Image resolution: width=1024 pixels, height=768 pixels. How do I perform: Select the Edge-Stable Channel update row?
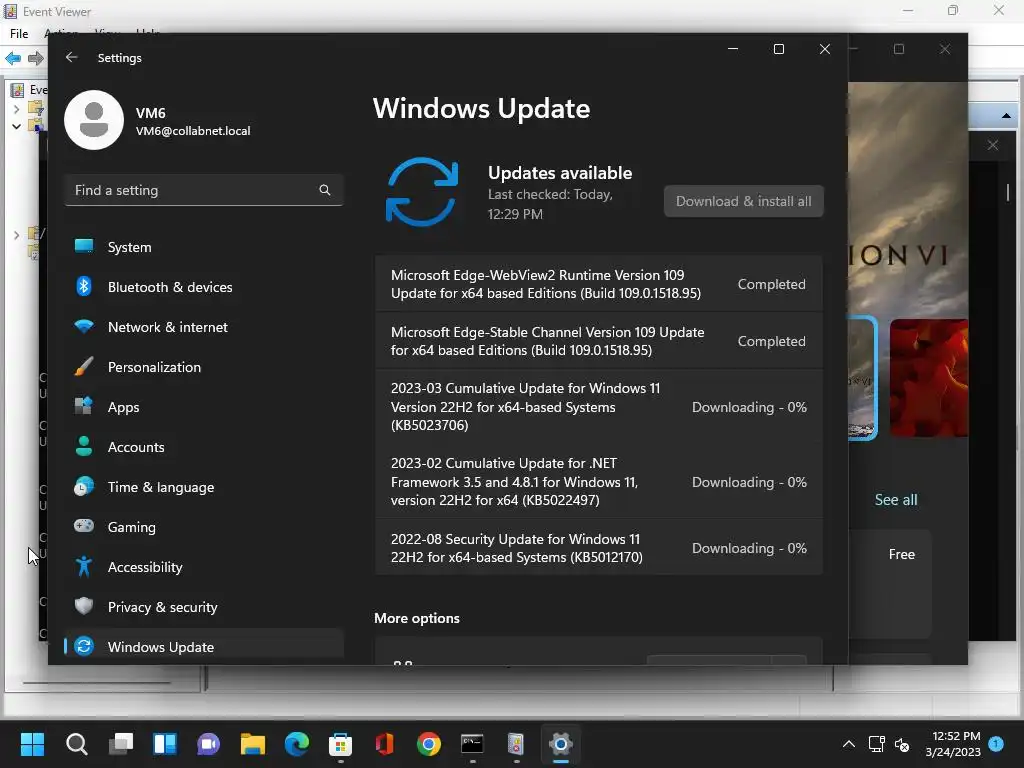(598, 341)
